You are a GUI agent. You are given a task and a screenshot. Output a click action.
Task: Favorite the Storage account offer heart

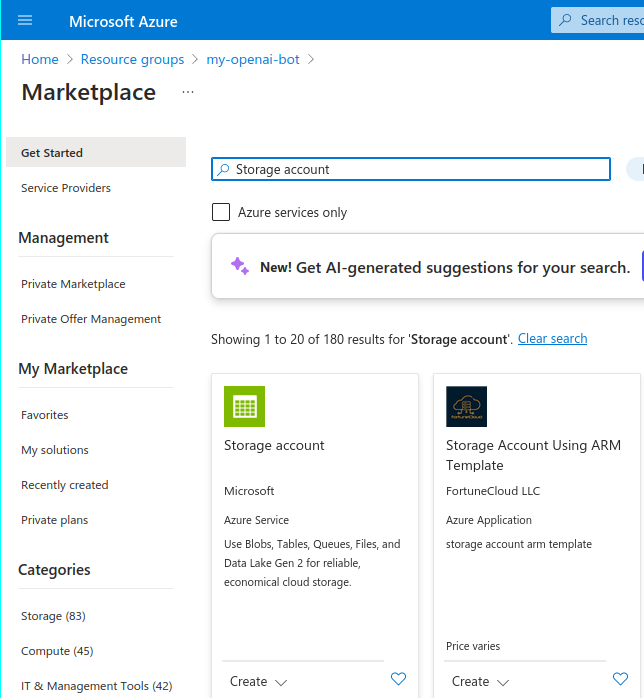(x=398, y=679)
